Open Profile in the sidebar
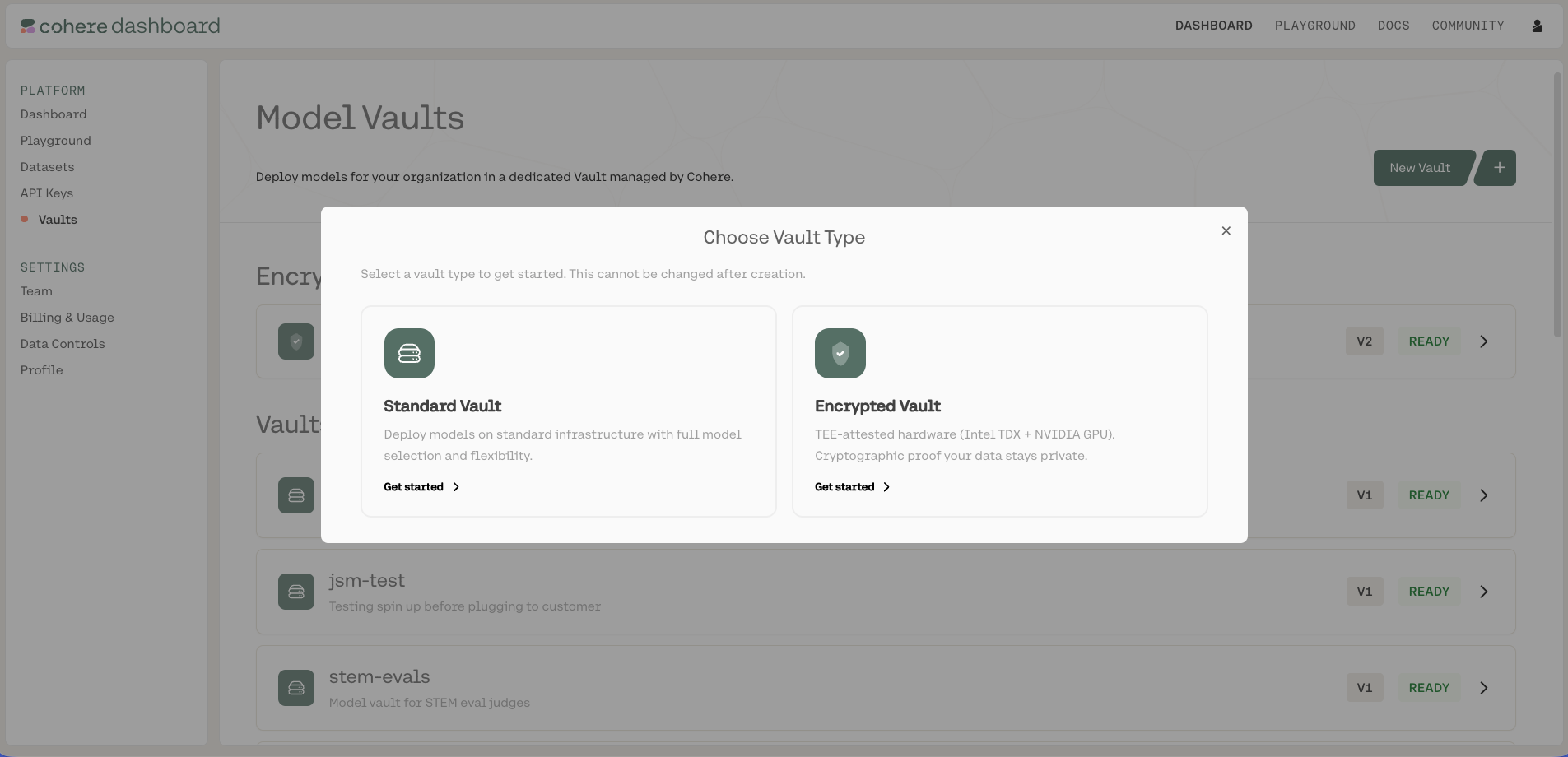1568x757 pixels. 42,370
